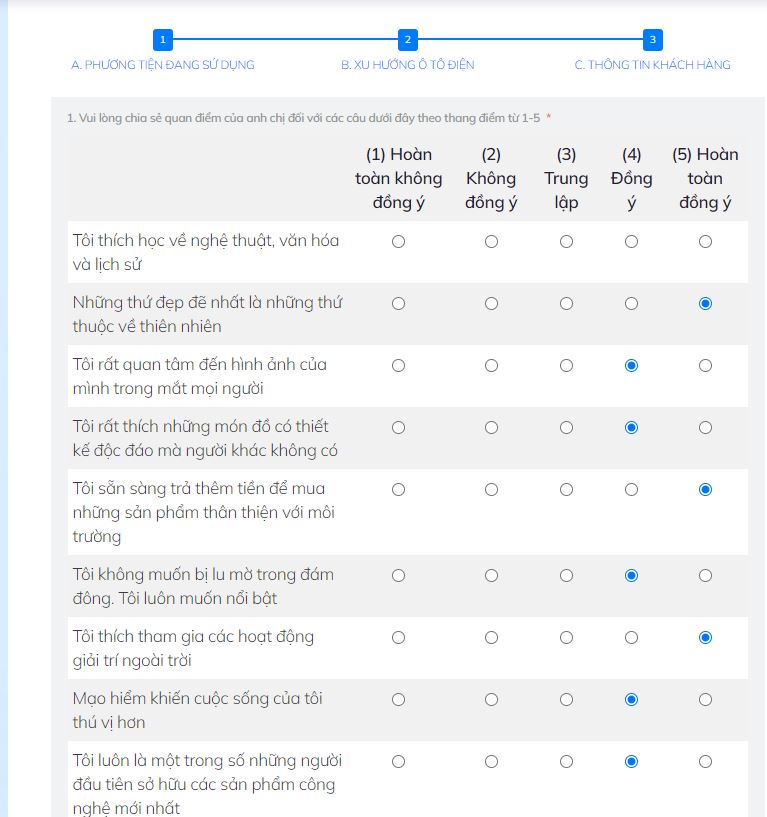Pick 'Không đồng ý' for hình ảnh của mình row
The image size is (767, 817).
point(491,366)
